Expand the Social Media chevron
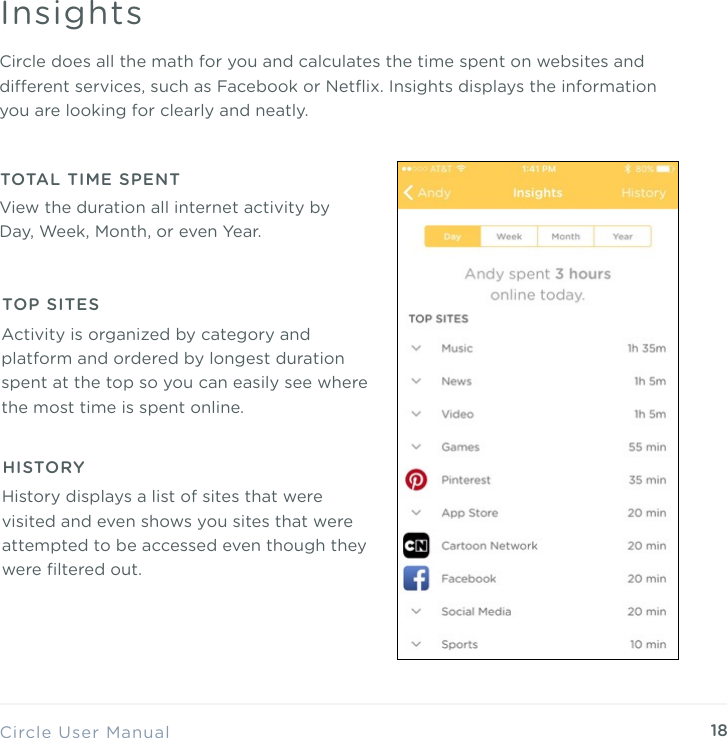727x738 pixels. pyautogui.click(x=417, y=612)
